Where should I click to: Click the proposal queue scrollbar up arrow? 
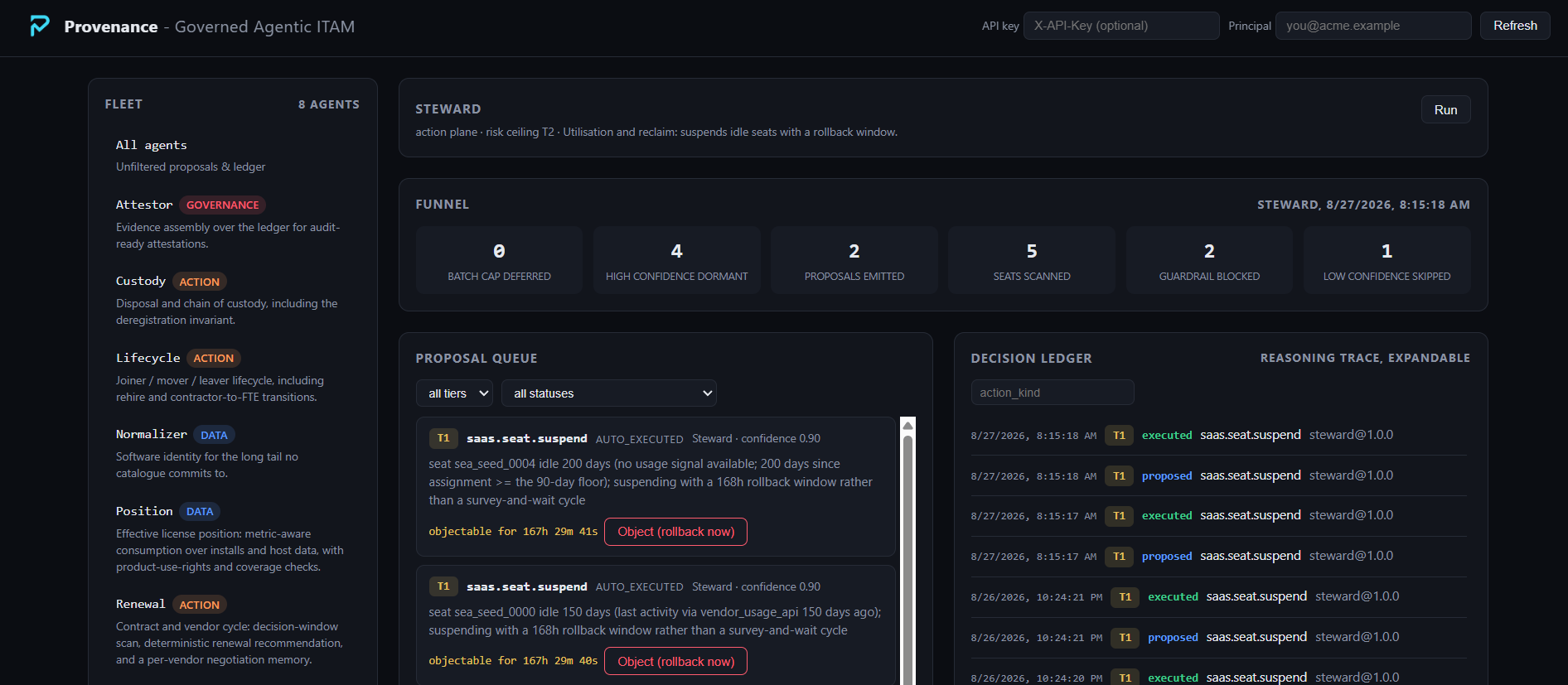907,425
